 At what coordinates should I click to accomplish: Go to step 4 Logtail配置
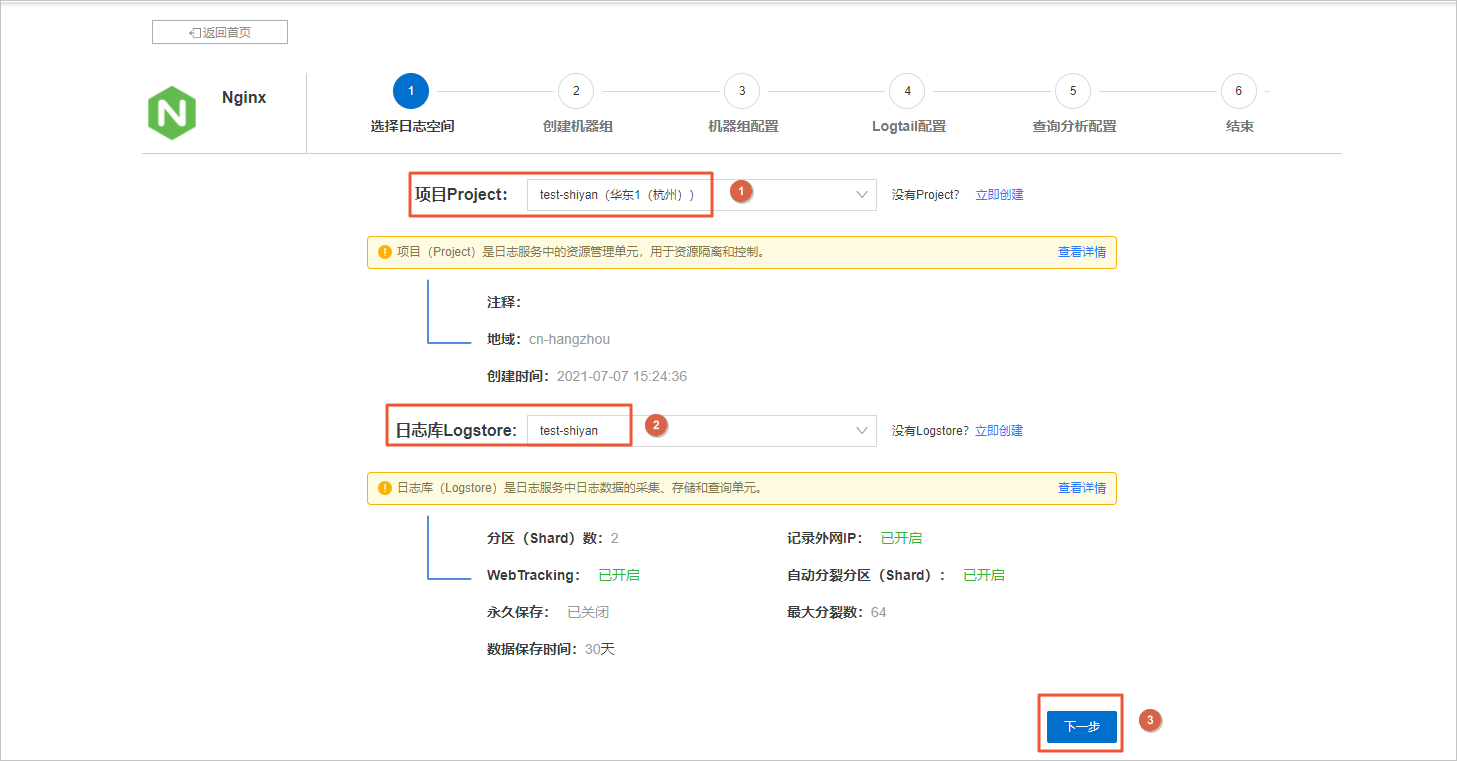pyautogui.click(x=907, y=91)
